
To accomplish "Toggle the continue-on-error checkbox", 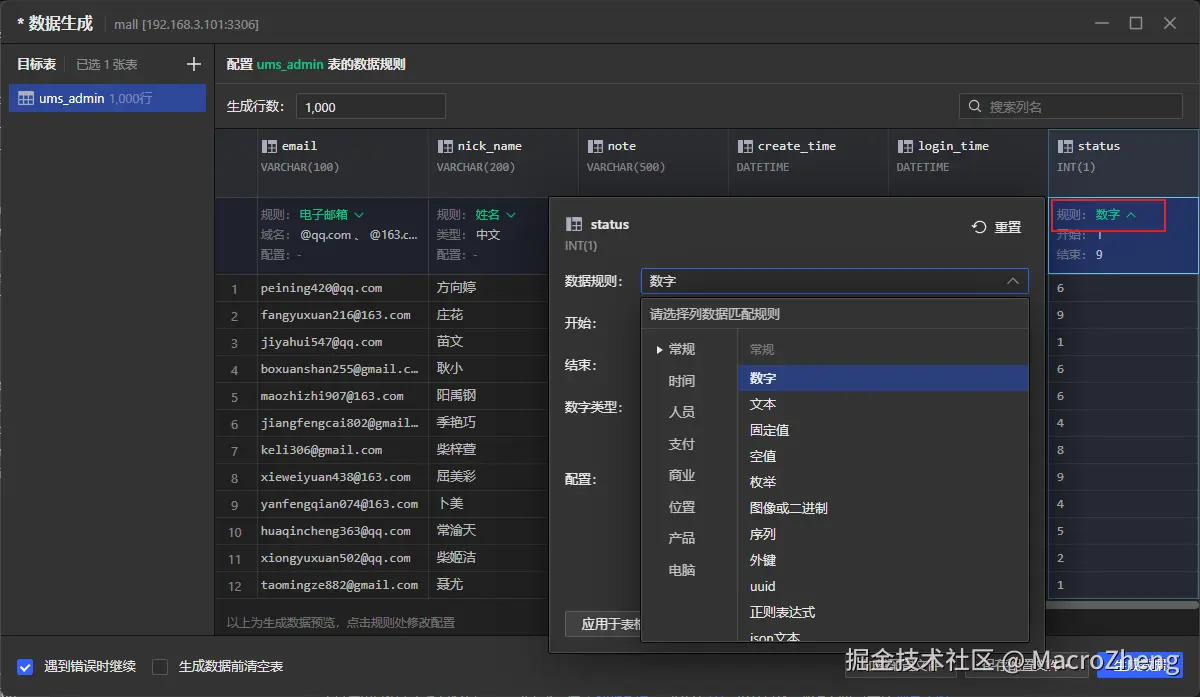I will coord(26,666).
